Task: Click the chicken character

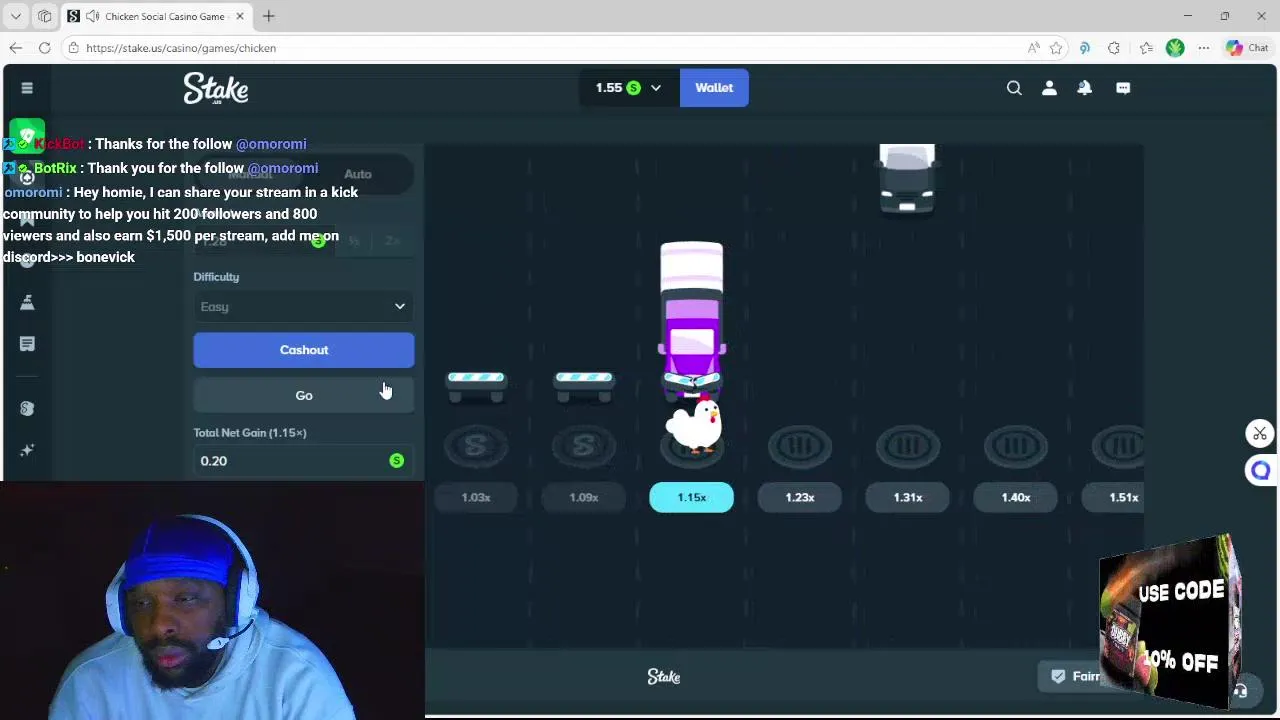Action: tap(693, 425)
